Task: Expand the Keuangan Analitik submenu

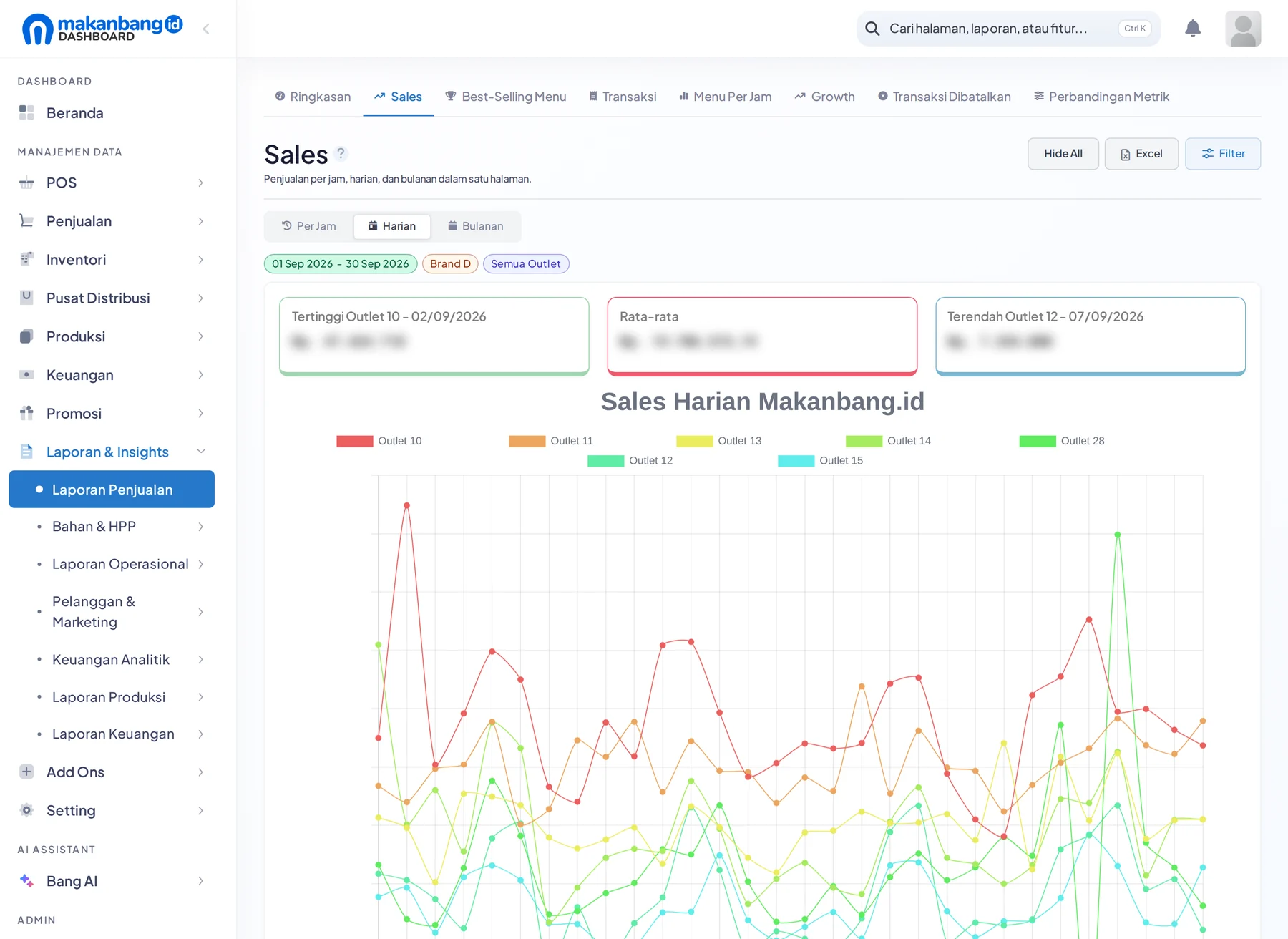Action: tap(201, 659)
